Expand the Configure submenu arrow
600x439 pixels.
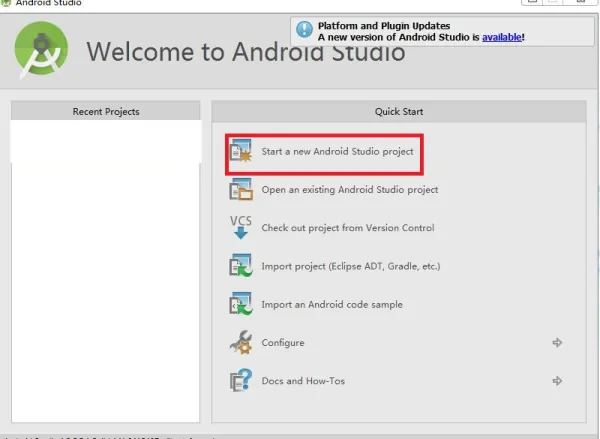point(557,343)
